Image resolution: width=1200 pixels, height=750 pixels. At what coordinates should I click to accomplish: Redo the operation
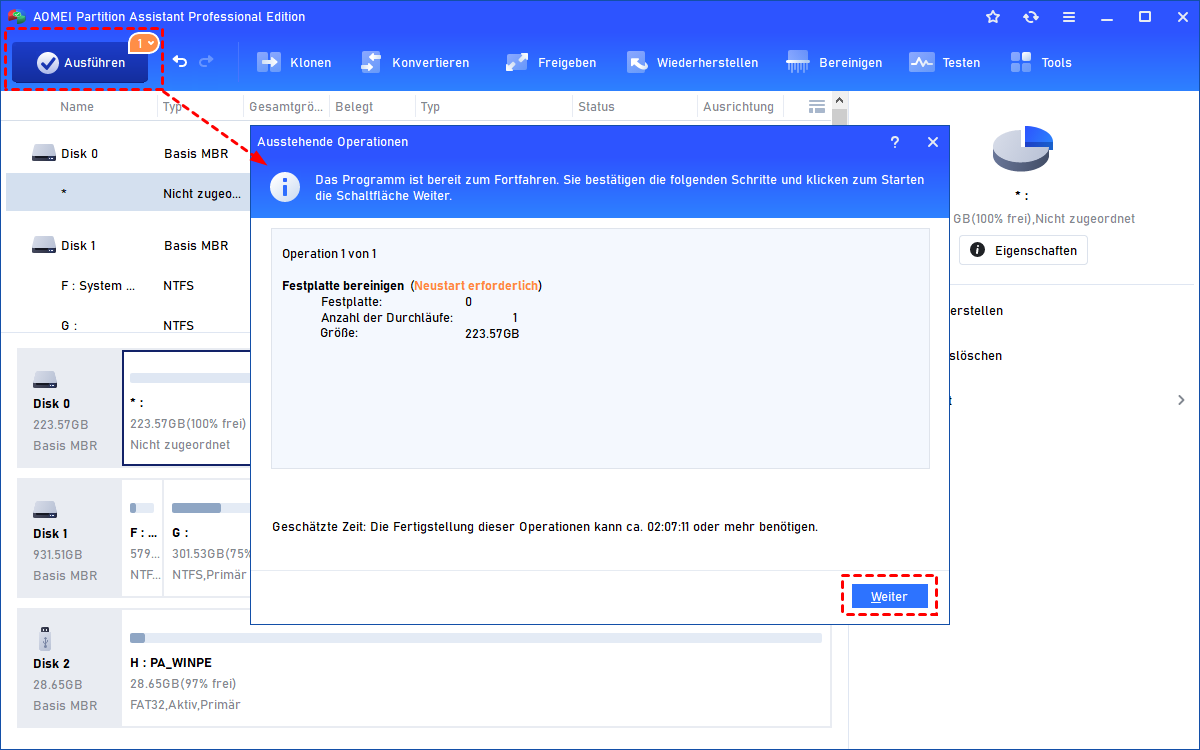(206, 62)
